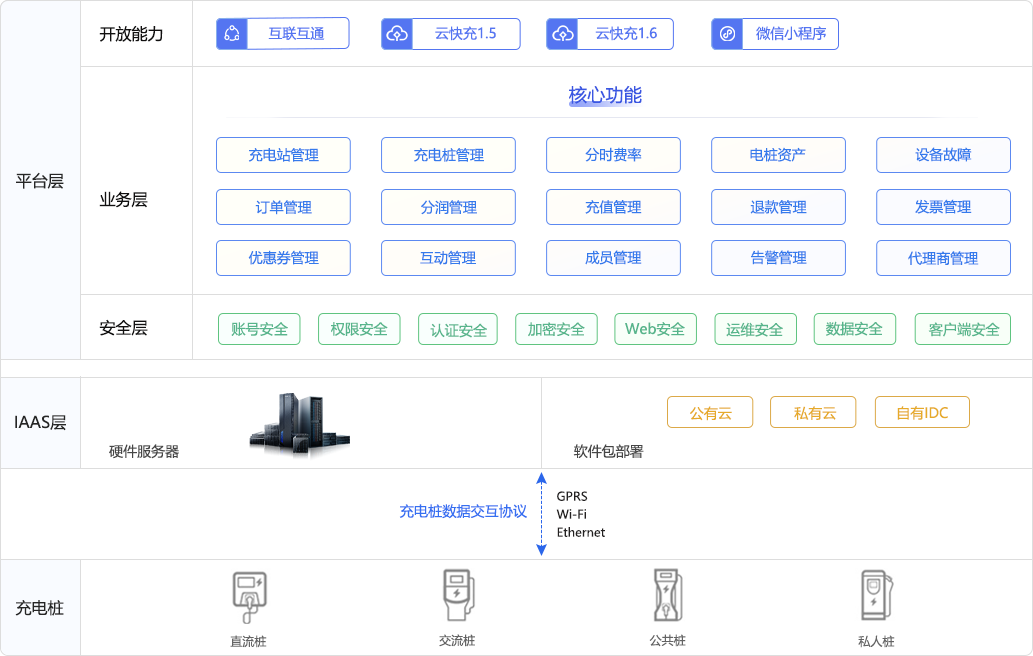Viewport: 1033px width, 656px height.
Task: Choose 成员管理 module
Action: pyautogui.click(x=613, y=258)
